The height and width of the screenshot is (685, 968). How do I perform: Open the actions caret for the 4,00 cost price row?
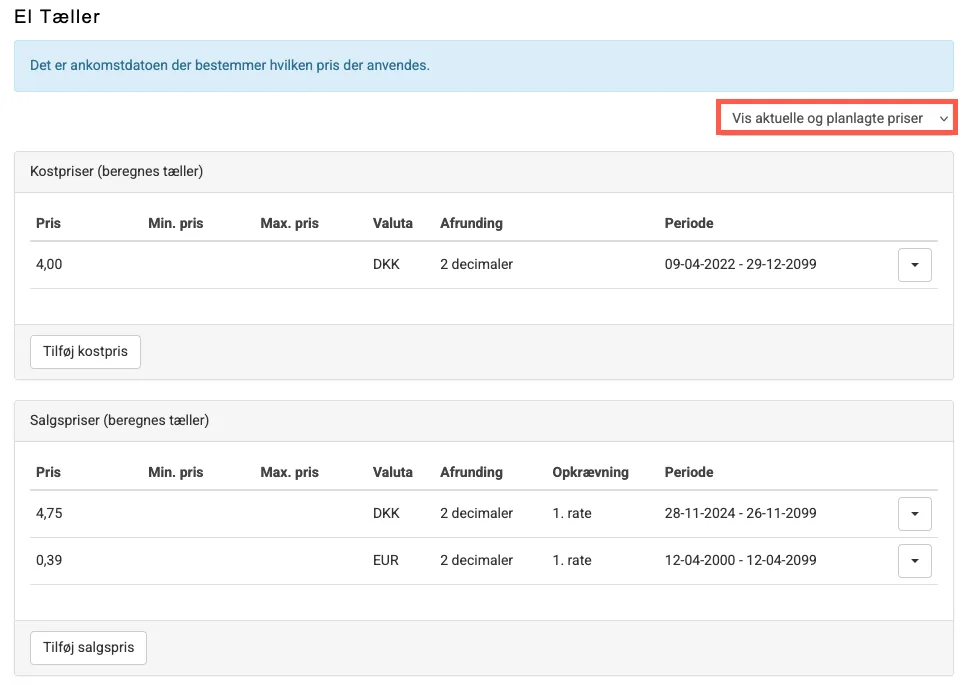pyautogui.click(x=915, y=265)
